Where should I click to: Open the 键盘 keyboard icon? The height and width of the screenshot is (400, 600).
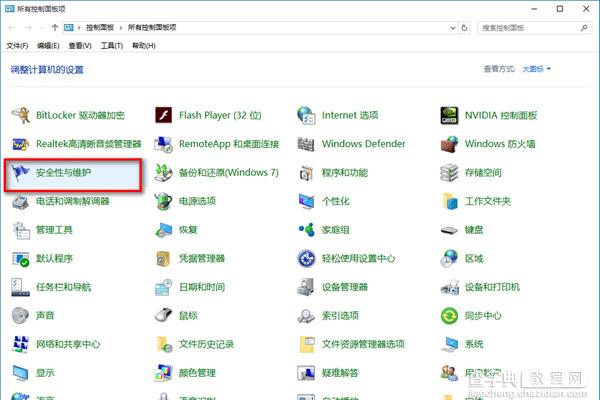pyautogui.click(x=449, y=230)
